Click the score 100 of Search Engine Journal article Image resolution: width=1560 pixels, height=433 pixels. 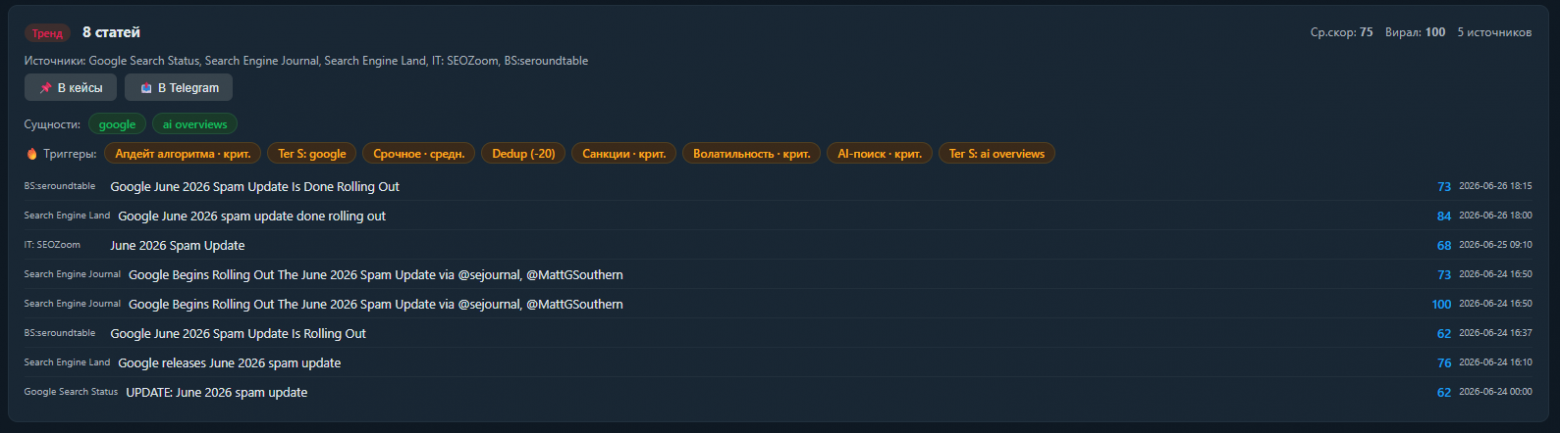[x=1441, y=304]
